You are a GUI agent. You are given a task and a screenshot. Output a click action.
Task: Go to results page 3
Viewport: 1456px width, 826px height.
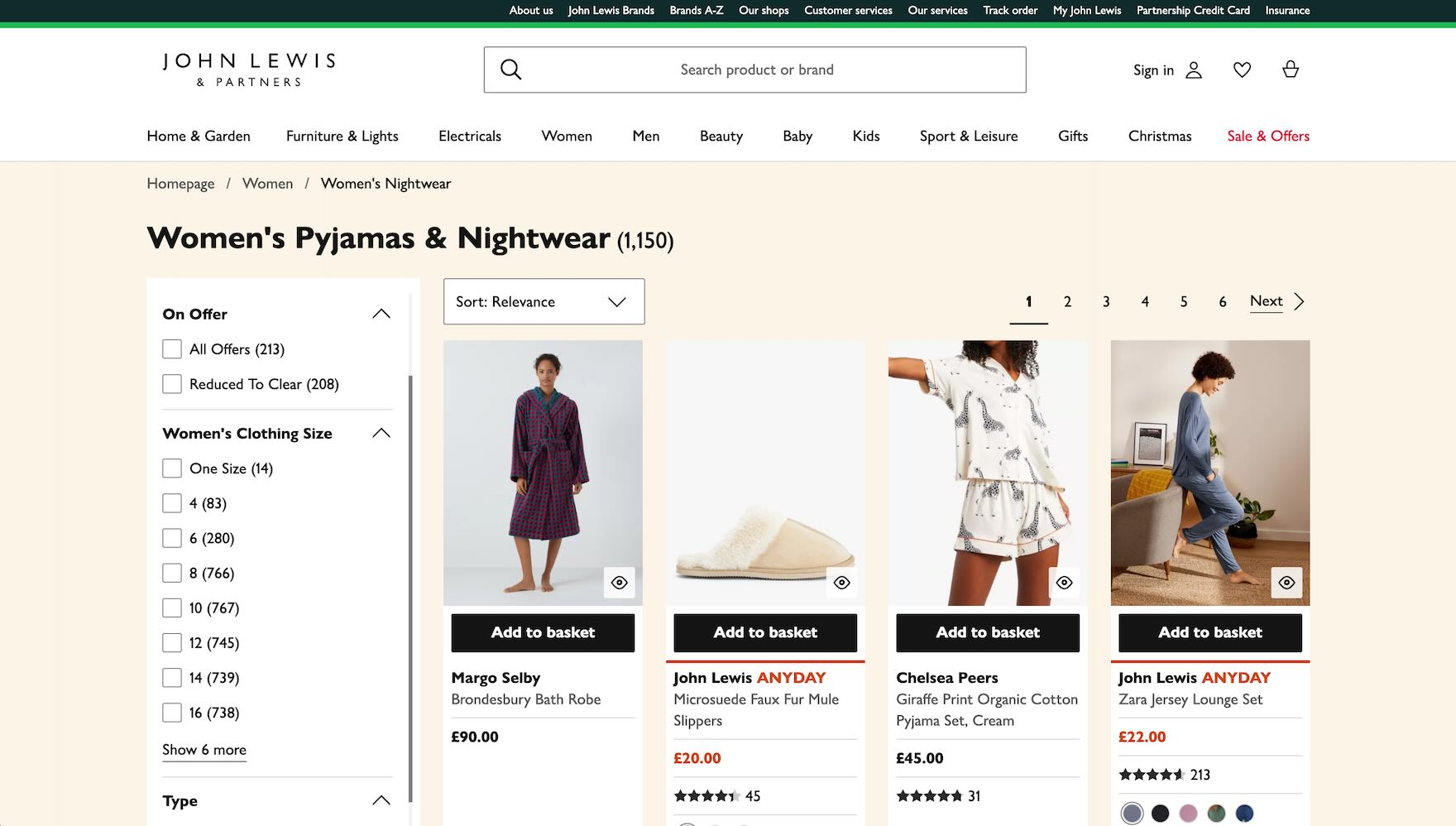pos(1105,302)
